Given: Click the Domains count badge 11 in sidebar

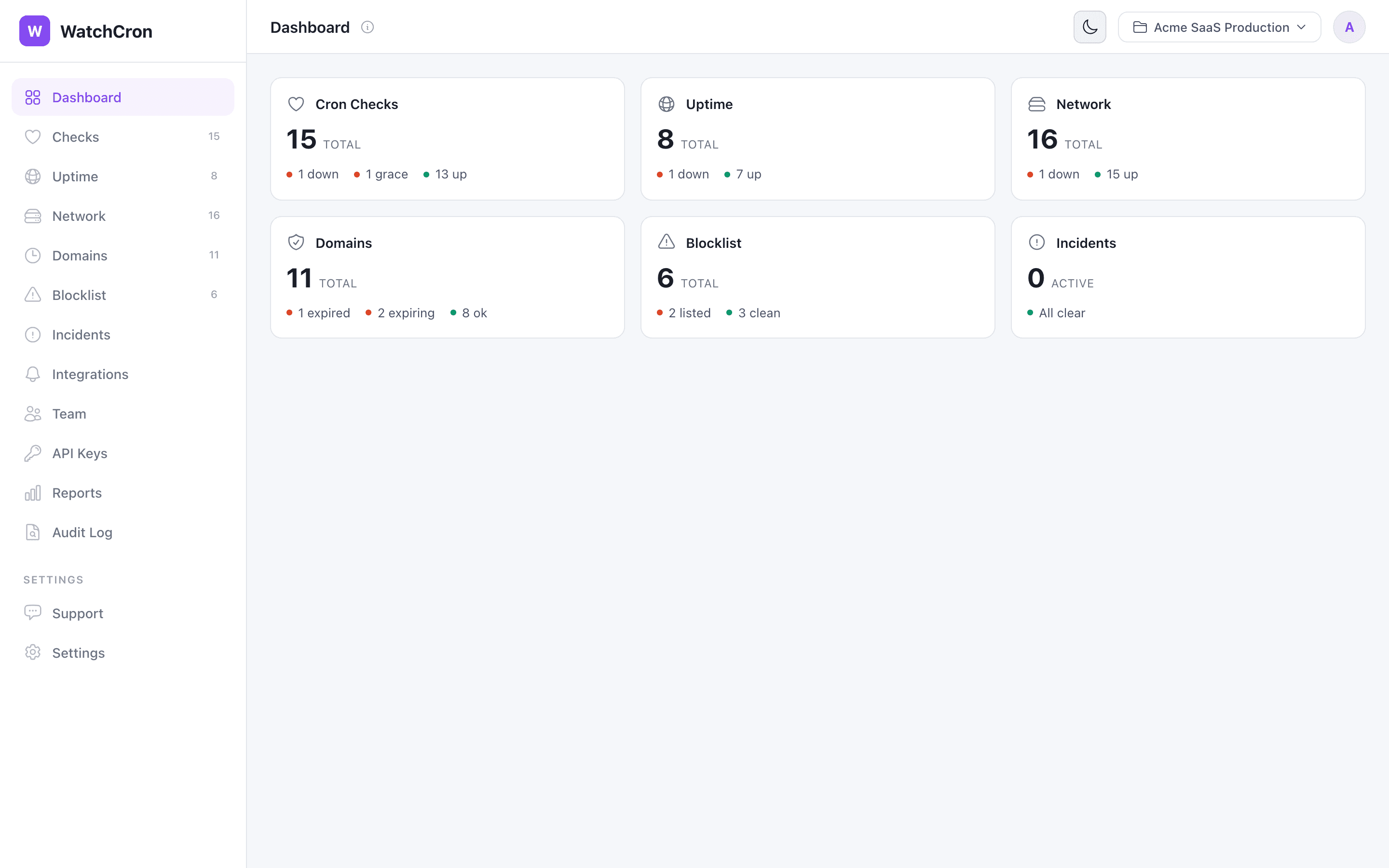Looking at the screenshot, I should (x=214, y=256).
